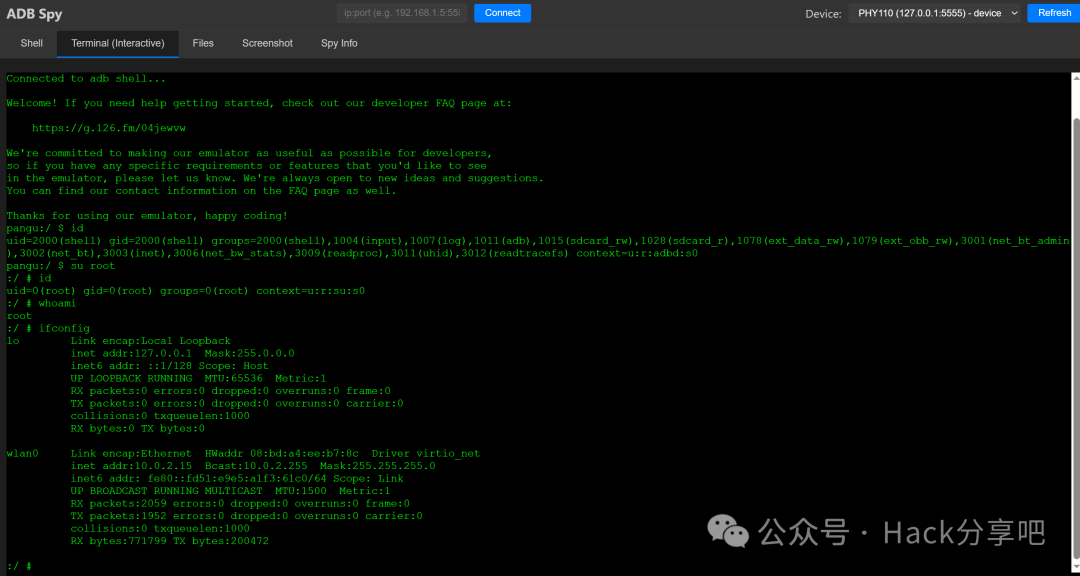Click the 'whoami' command line

42,303
